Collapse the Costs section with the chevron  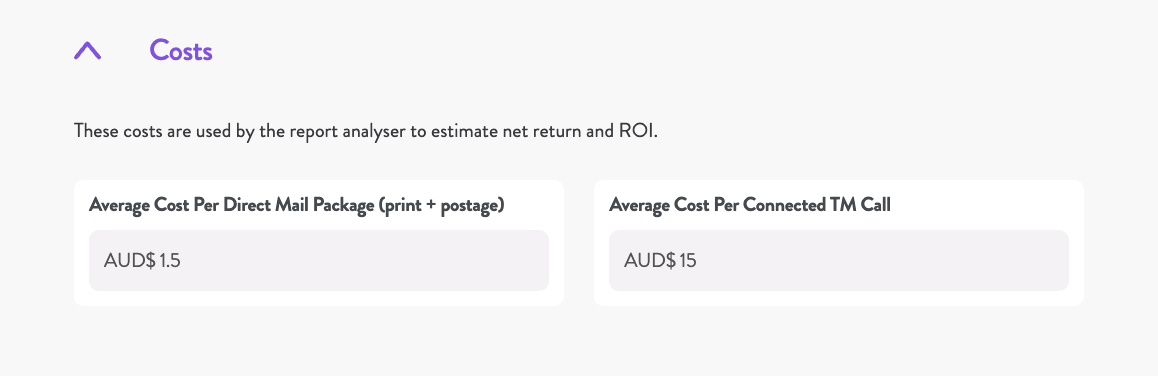[x=87, y=51]
